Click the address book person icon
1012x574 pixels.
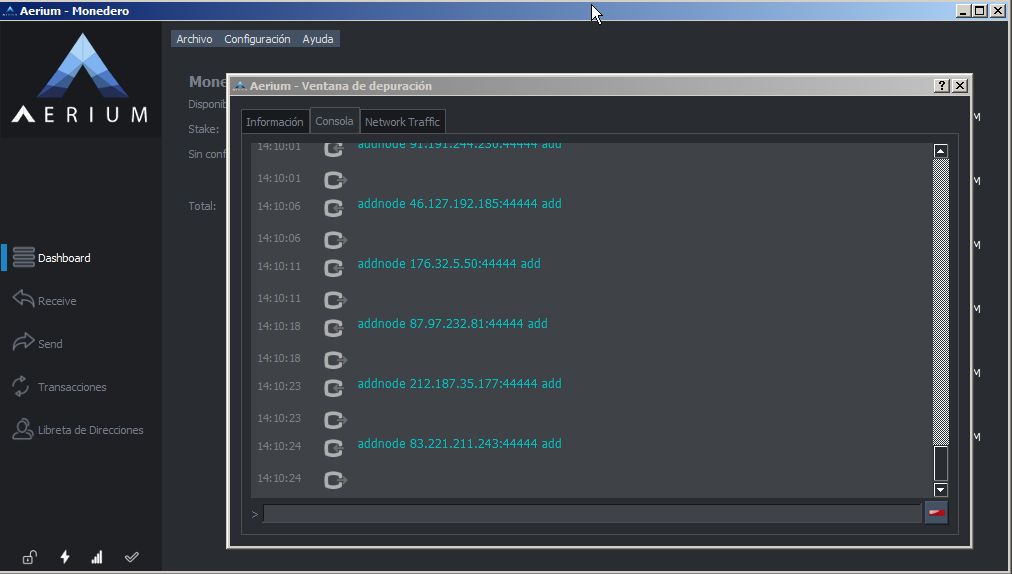(23, 429)
